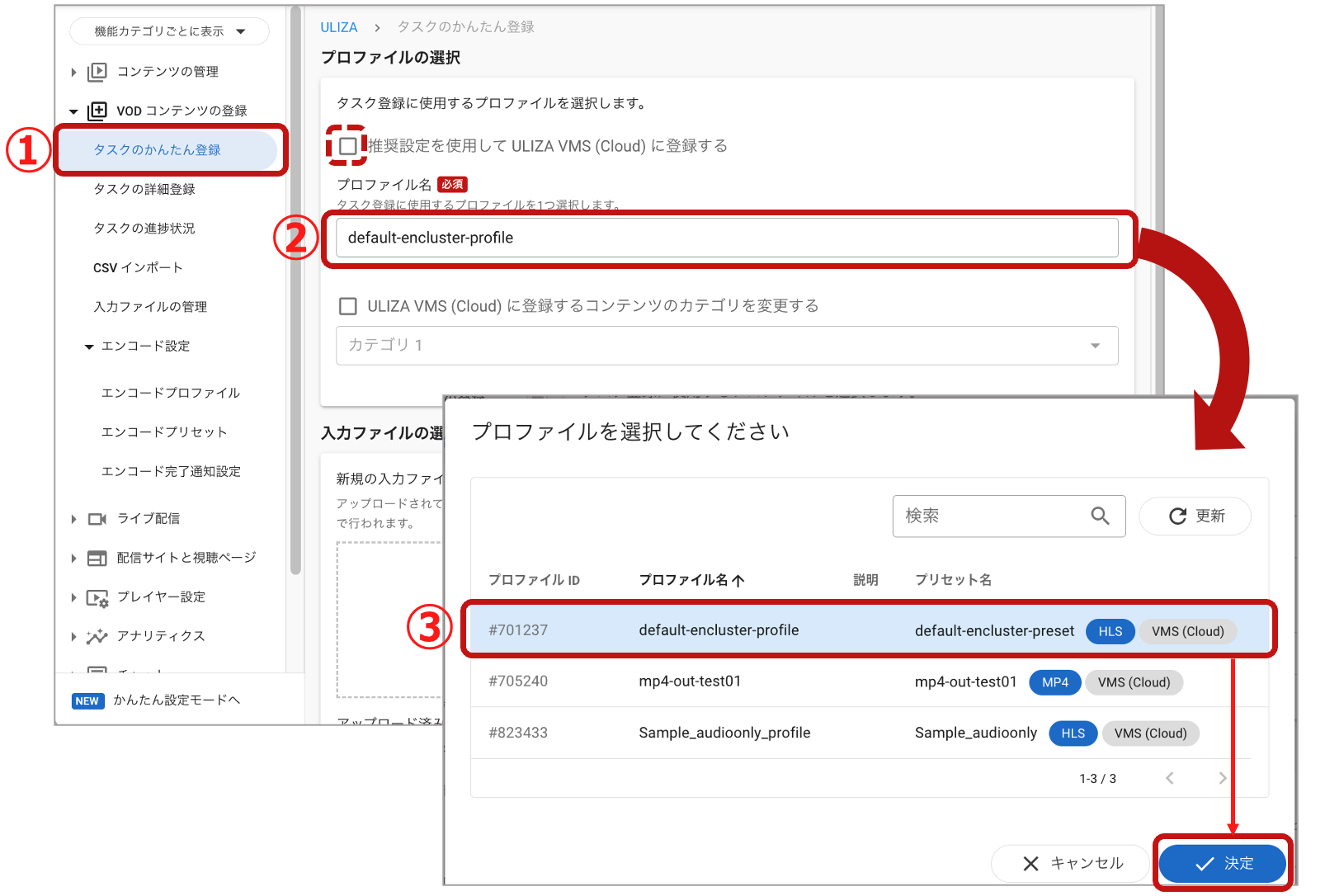
Task: Click the VOD content registration icon
Action: [97, 111]
